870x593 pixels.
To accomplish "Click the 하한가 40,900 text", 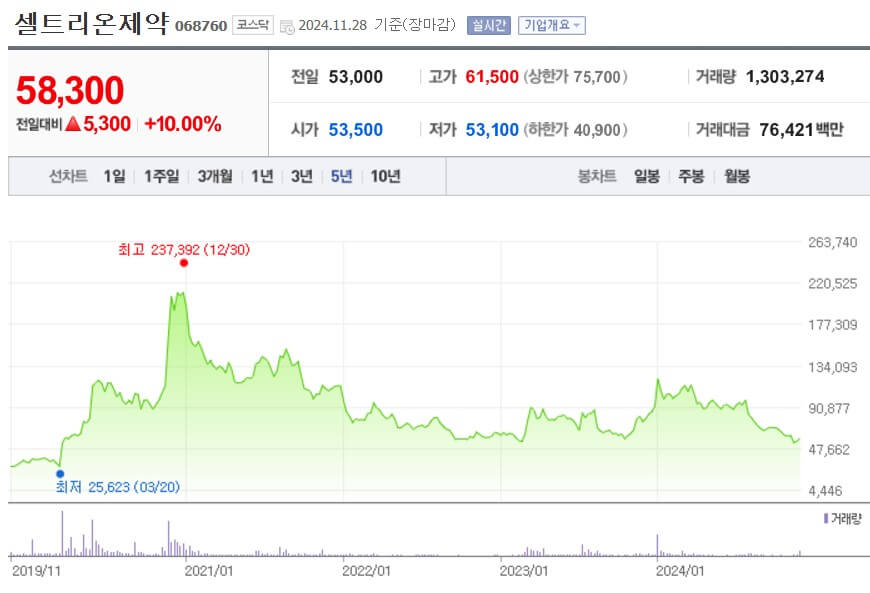I will coord(575,130).
